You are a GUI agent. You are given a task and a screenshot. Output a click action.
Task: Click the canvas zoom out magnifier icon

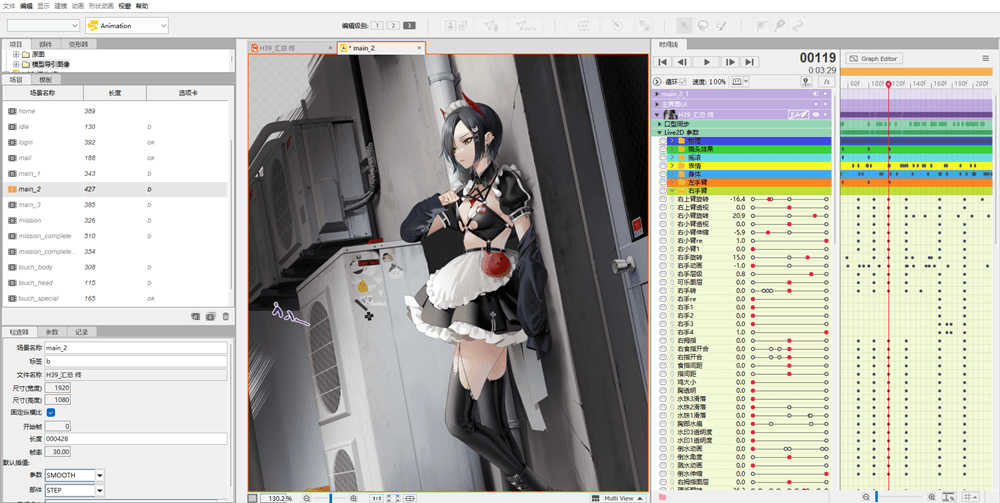click(307, 498)
